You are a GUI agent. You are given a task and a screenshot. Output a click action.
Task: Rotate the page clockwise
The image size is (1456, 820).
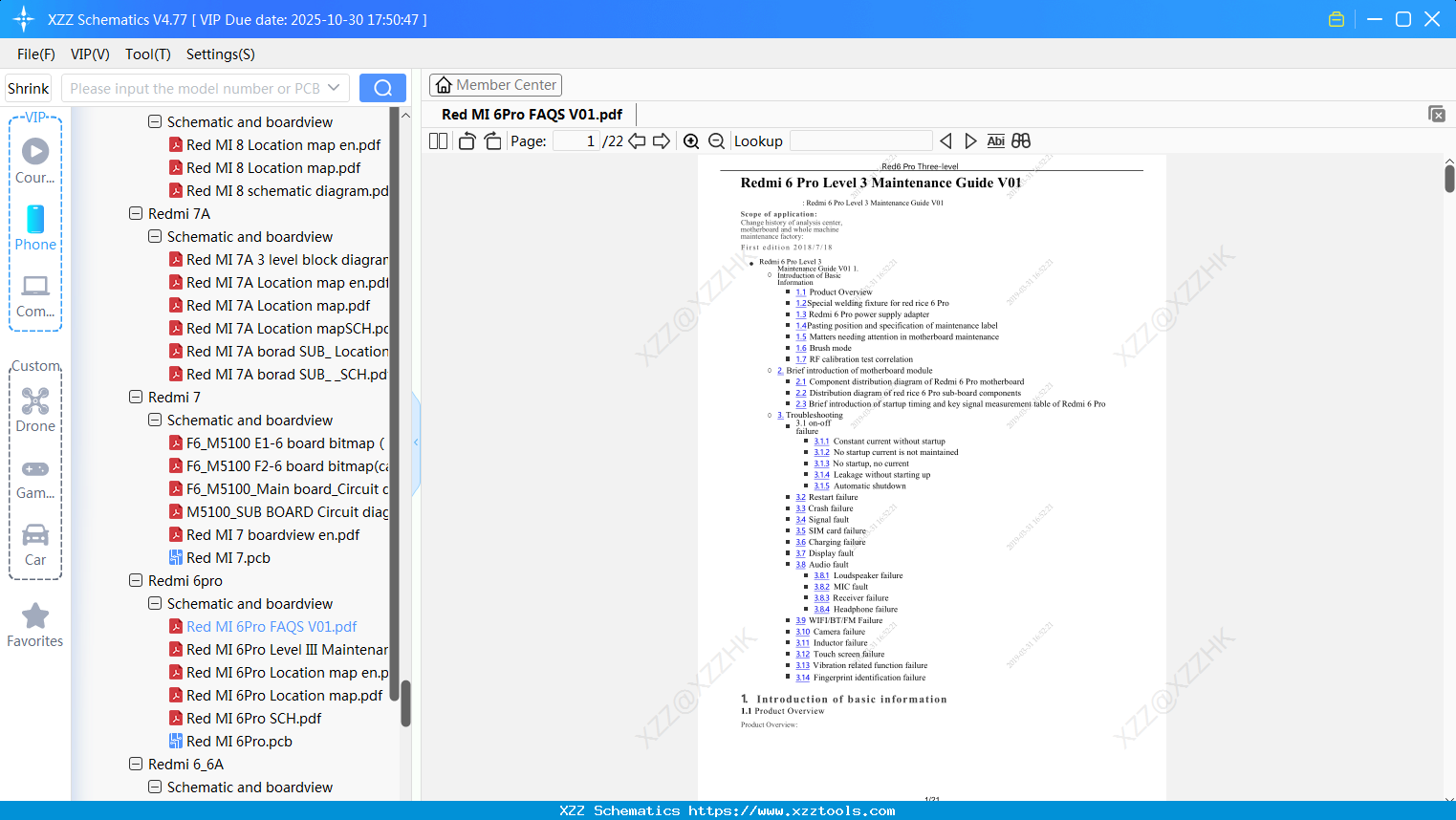pyautogui.click(x=493, y=141)
